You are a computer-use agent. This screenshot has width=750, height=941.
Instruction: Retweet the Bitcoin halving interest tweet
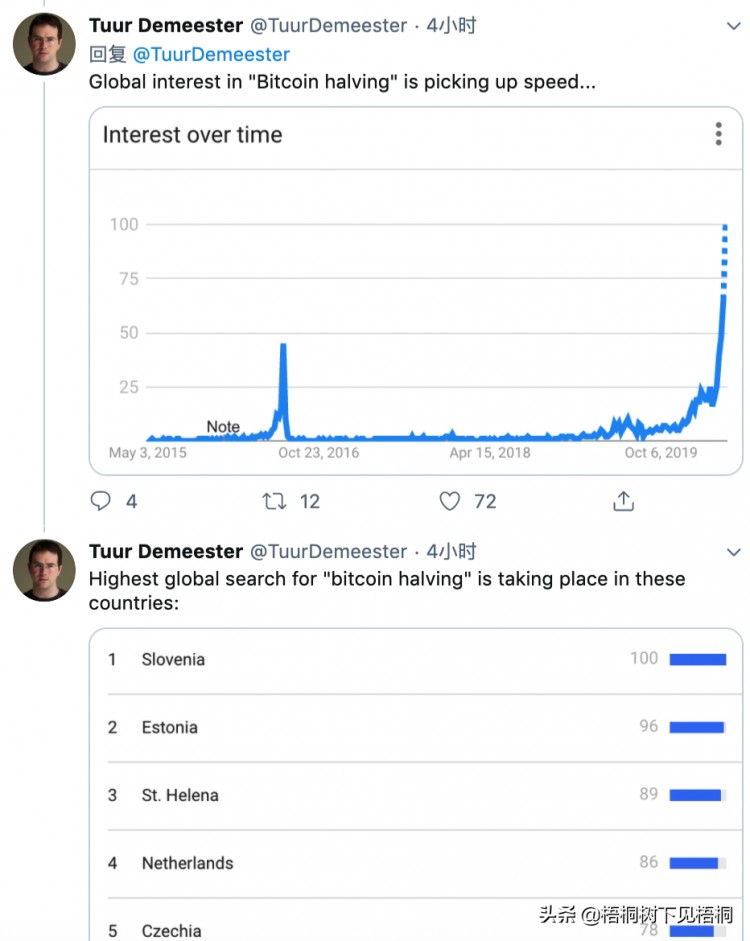(x=274, y=501)
